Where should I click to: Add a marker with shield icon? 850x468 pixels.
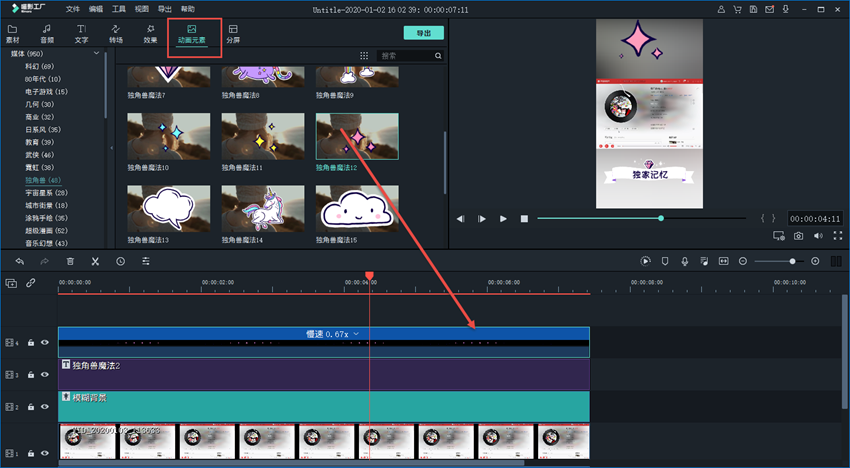pos(665,261)
